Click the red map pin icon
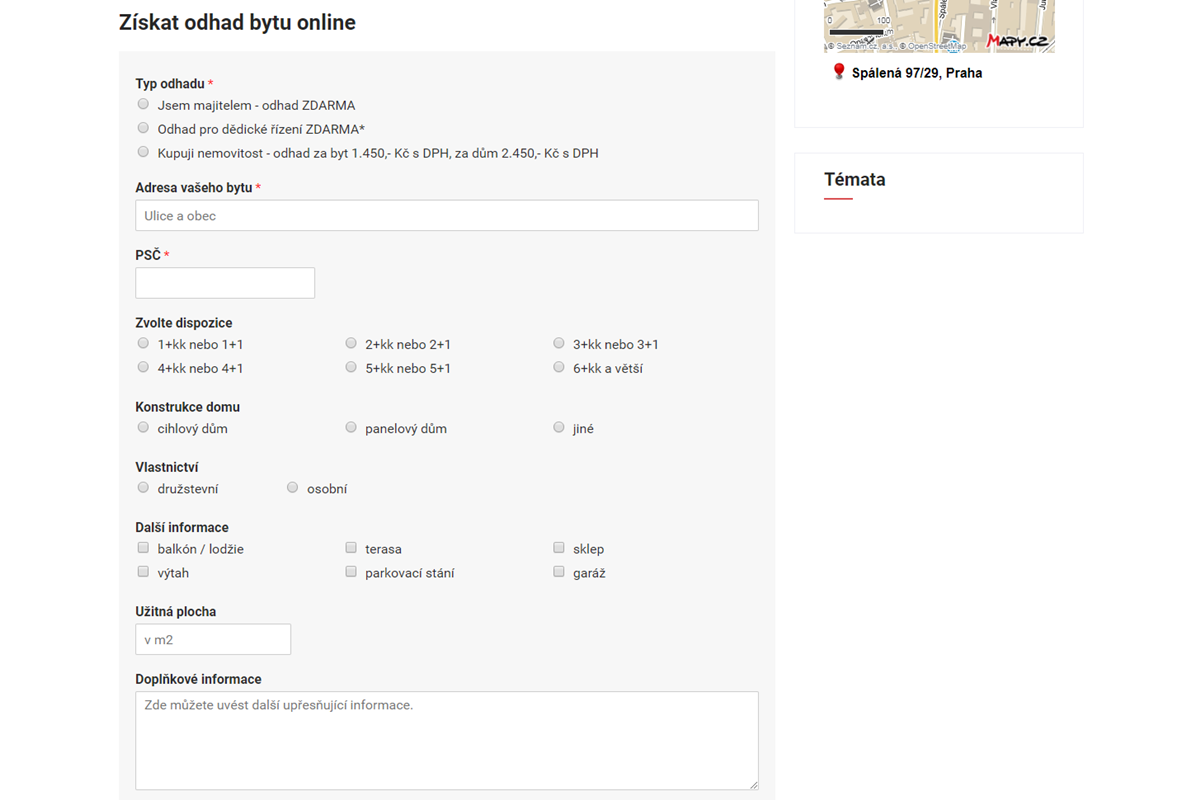Screen dimensions: 1200x800 (838, 72)
